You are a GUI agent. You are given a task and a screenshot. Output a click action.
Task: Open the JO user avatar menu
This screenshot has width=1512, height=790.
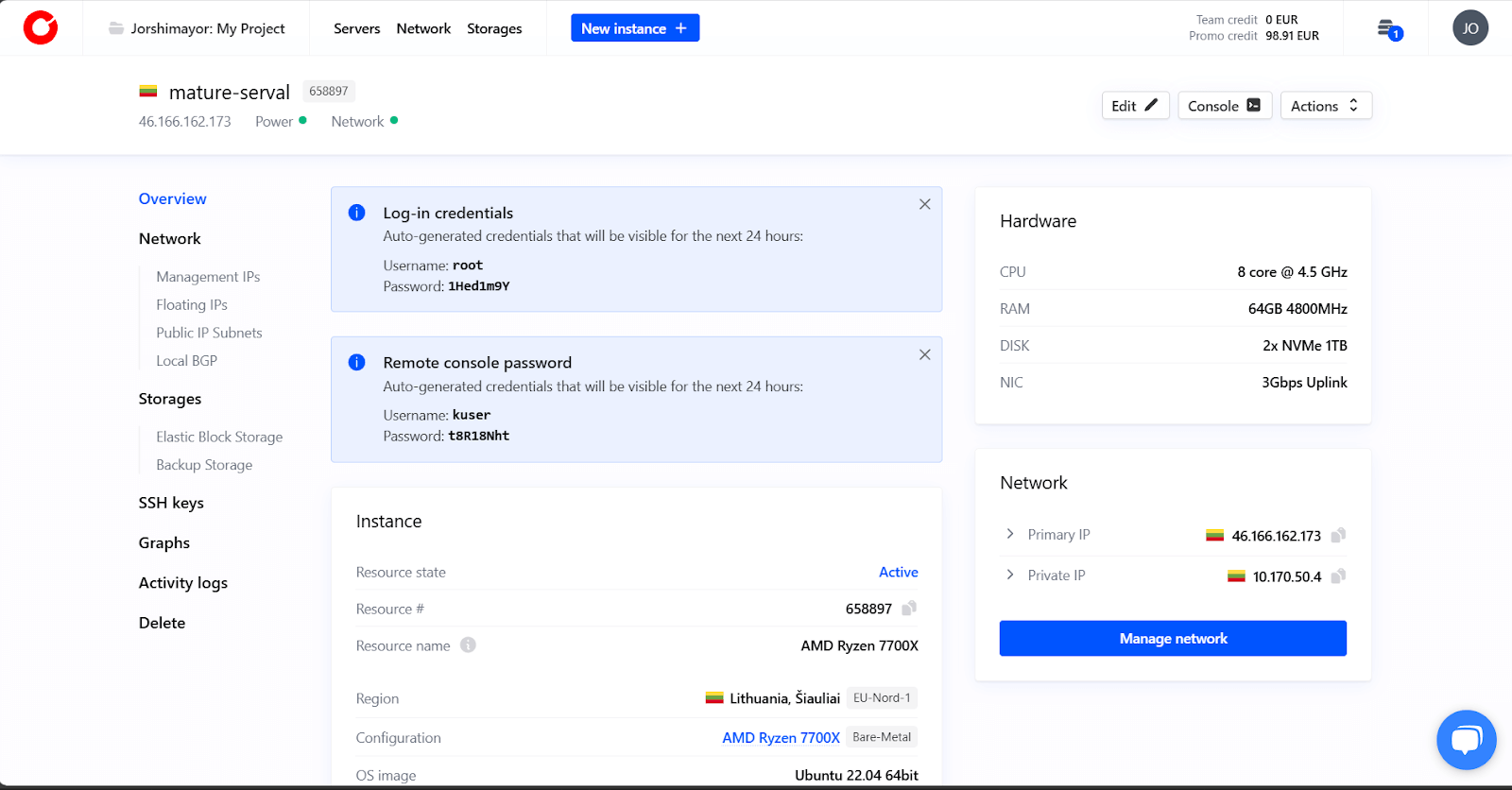click(1469, 28)
